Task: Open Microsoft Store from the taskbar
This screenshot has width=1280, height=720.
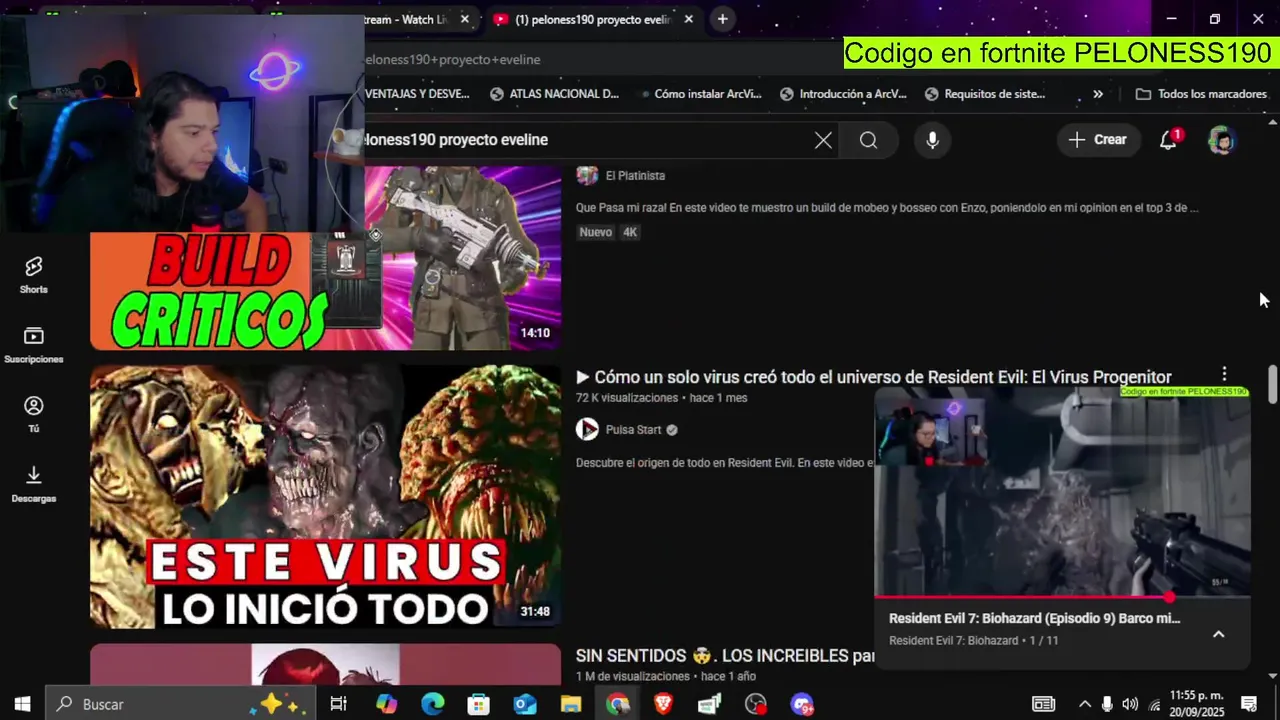Action: click(x=479, y=704)
